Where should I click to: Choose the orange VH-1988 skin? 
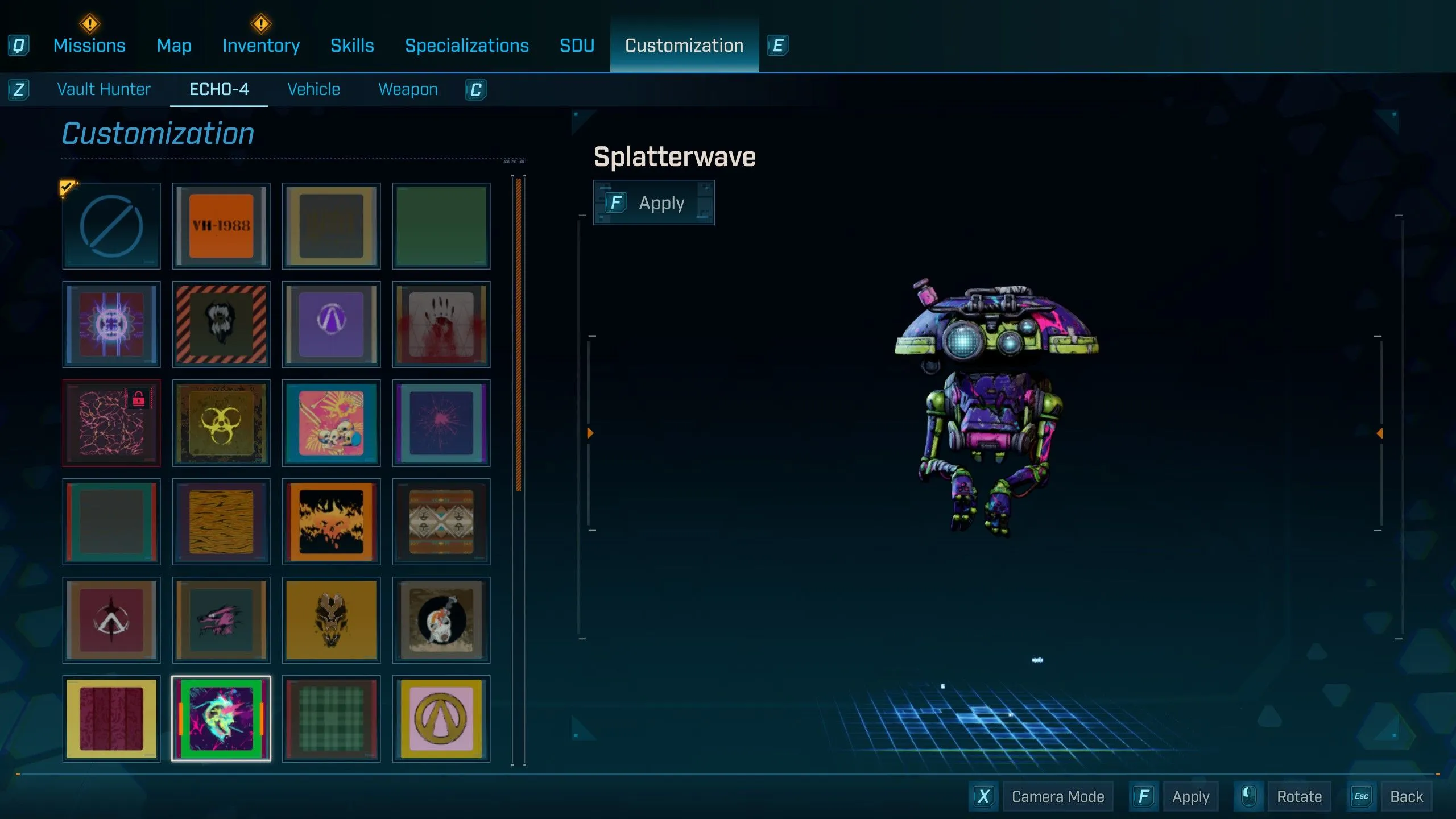point(221,226)
